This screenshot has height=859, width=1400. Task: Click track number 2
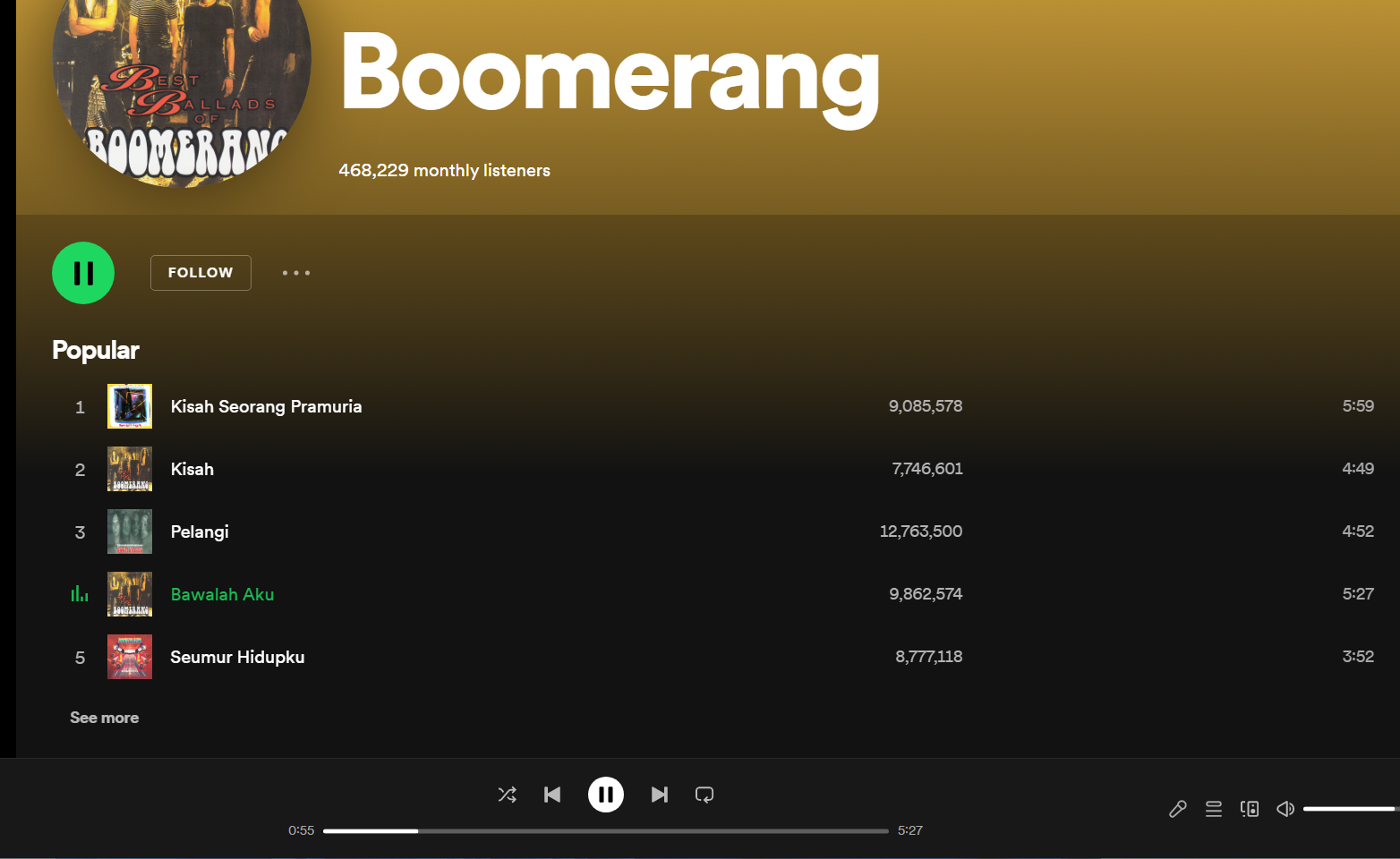pos(80,470)
